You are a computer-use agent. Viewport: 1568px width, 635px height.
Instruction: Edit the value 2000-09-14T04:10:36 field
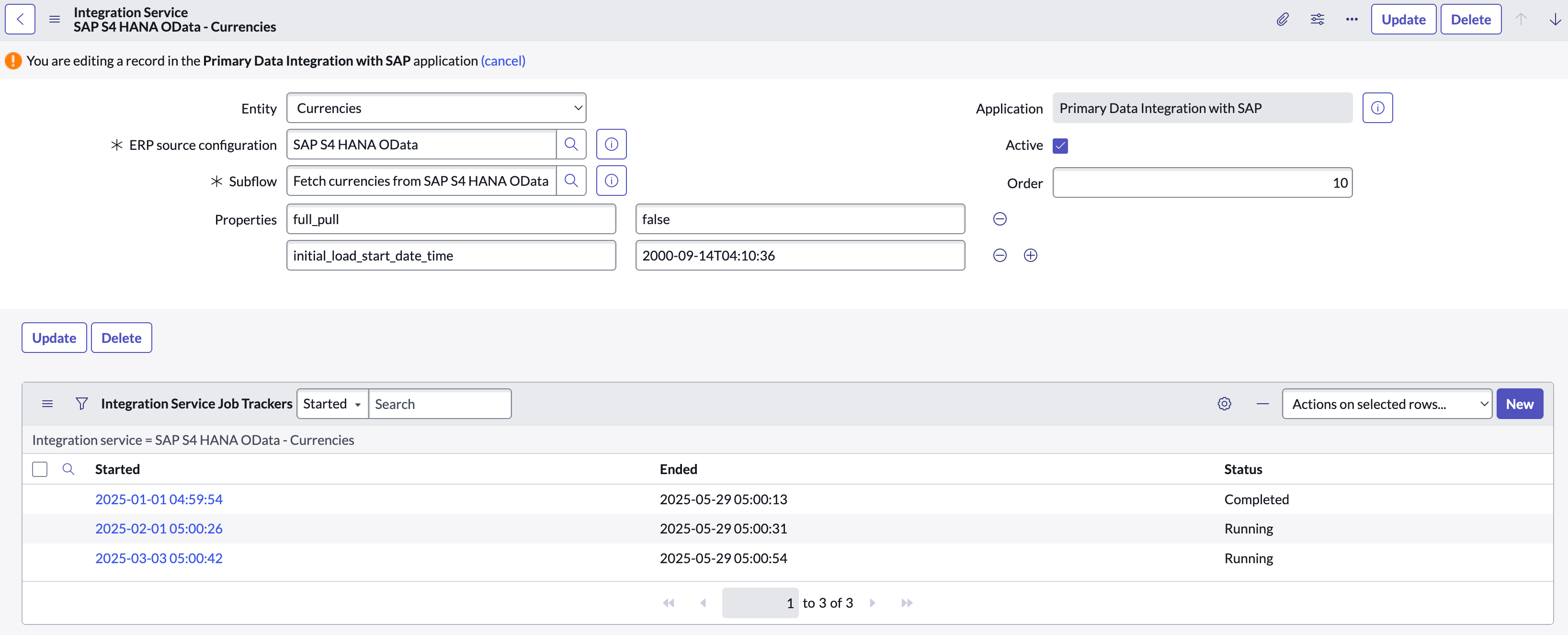pyautogui.click(x=800, y=256)
